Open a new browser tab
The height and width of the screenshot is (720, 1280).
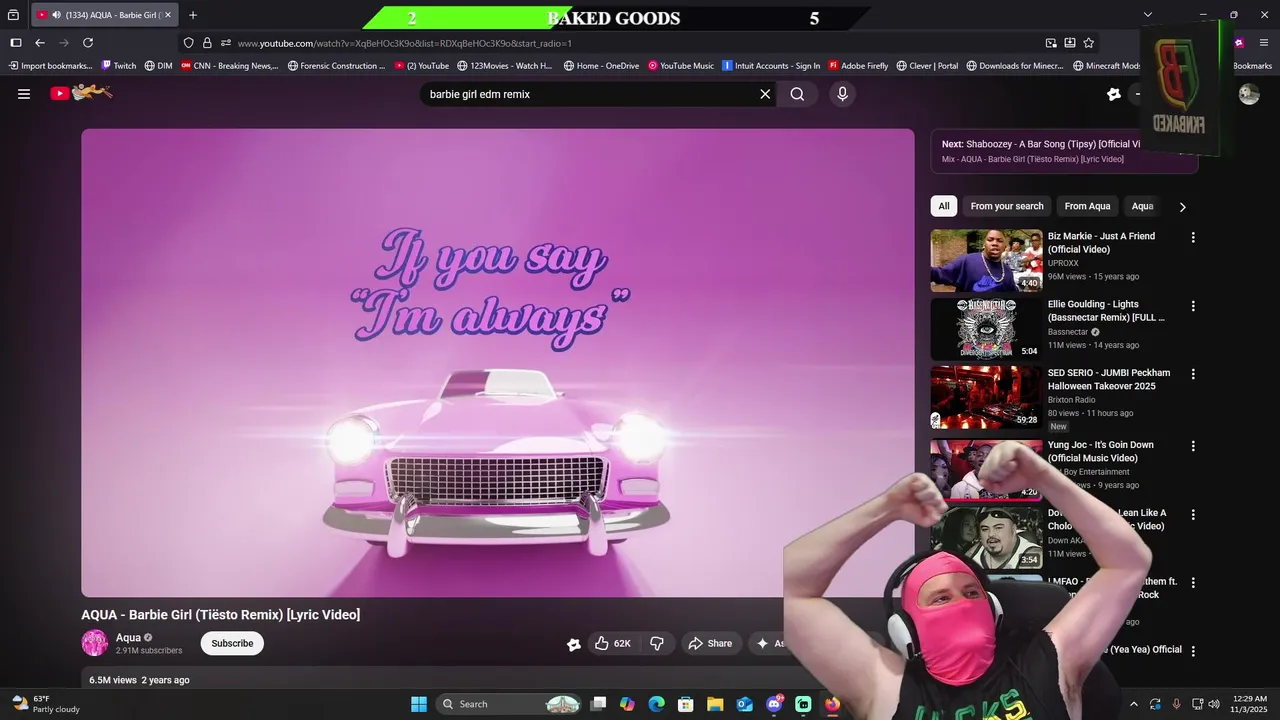pos(193,15)
